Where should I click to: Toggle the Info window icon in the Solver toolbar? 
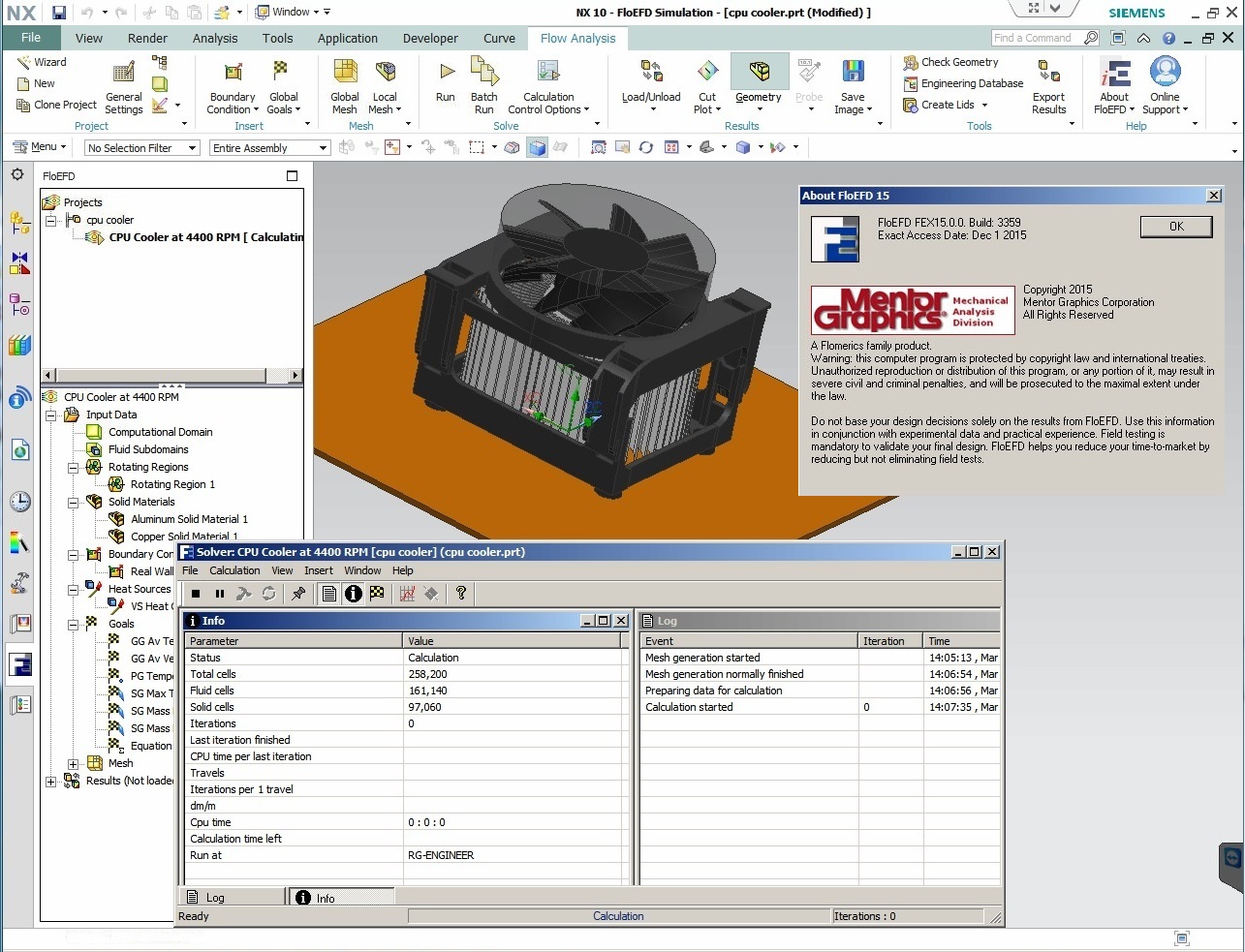[x=354, y=594]
